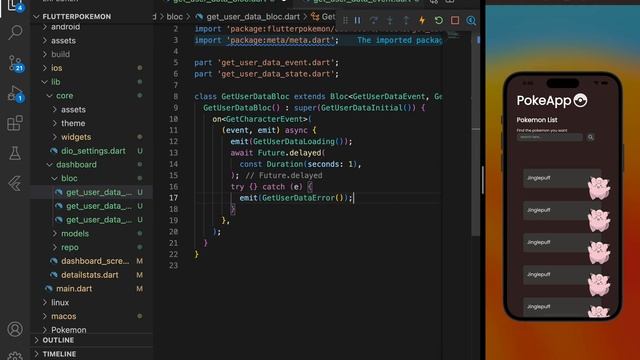Click search magnifier in PokeApp simulator

pyautogui.click(x=590, y=137)
